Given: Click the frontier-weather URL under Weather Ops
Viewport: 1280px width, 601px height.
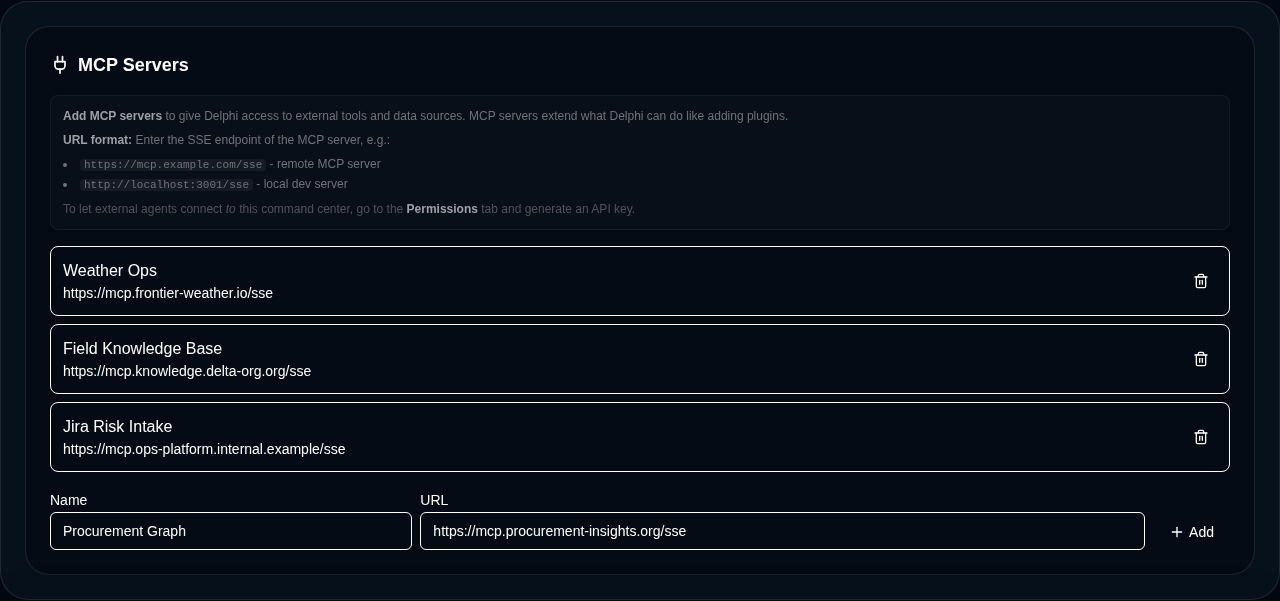Looking at the screenshot, I should [x=167, y=293].
